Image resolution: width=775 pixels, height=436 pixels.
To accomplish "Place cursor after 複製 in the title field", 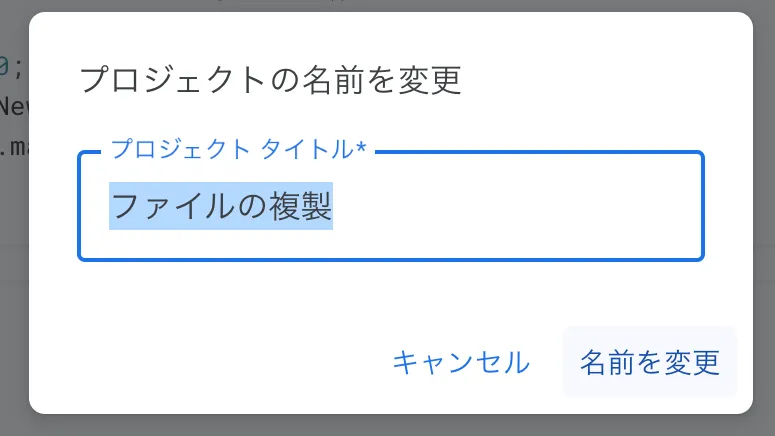I will tap(334, 207).
